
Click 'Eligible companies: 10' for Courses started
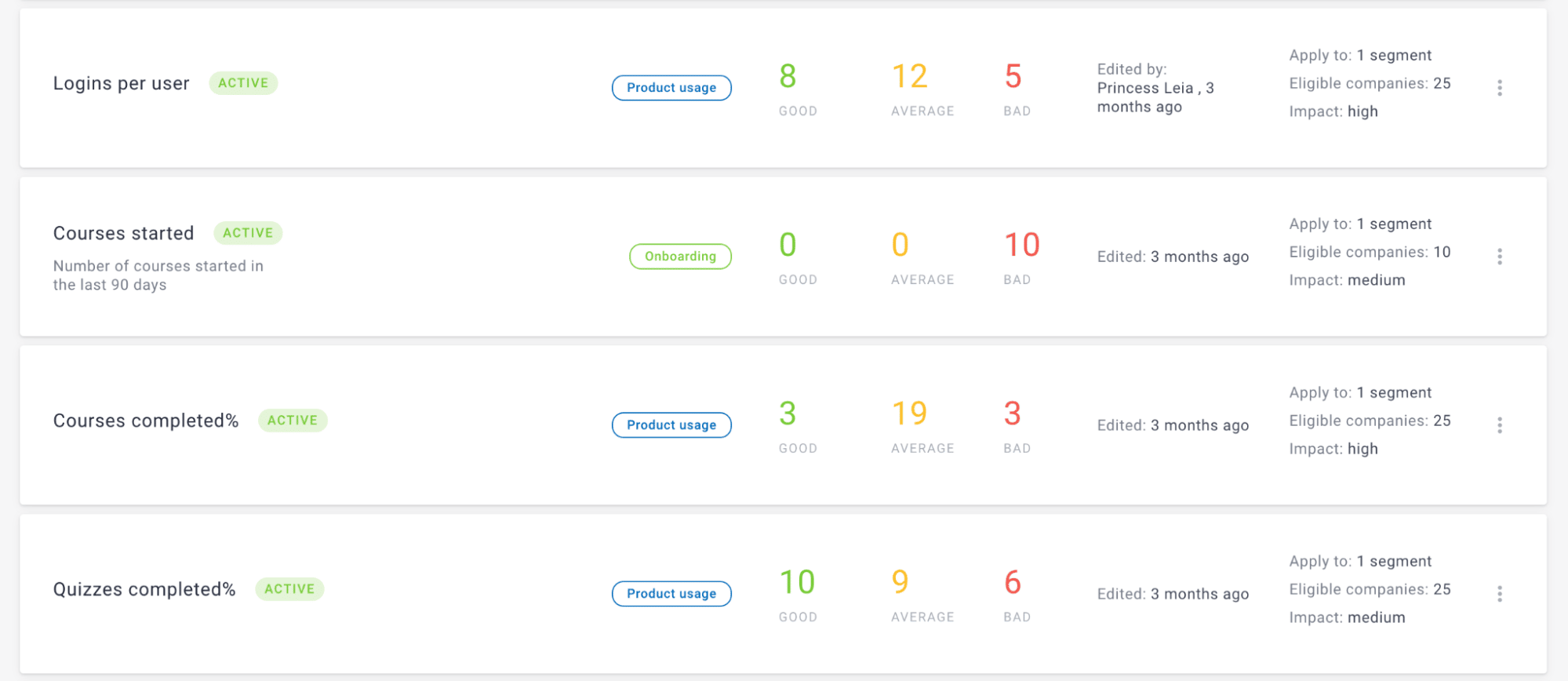click(1370, 252)
